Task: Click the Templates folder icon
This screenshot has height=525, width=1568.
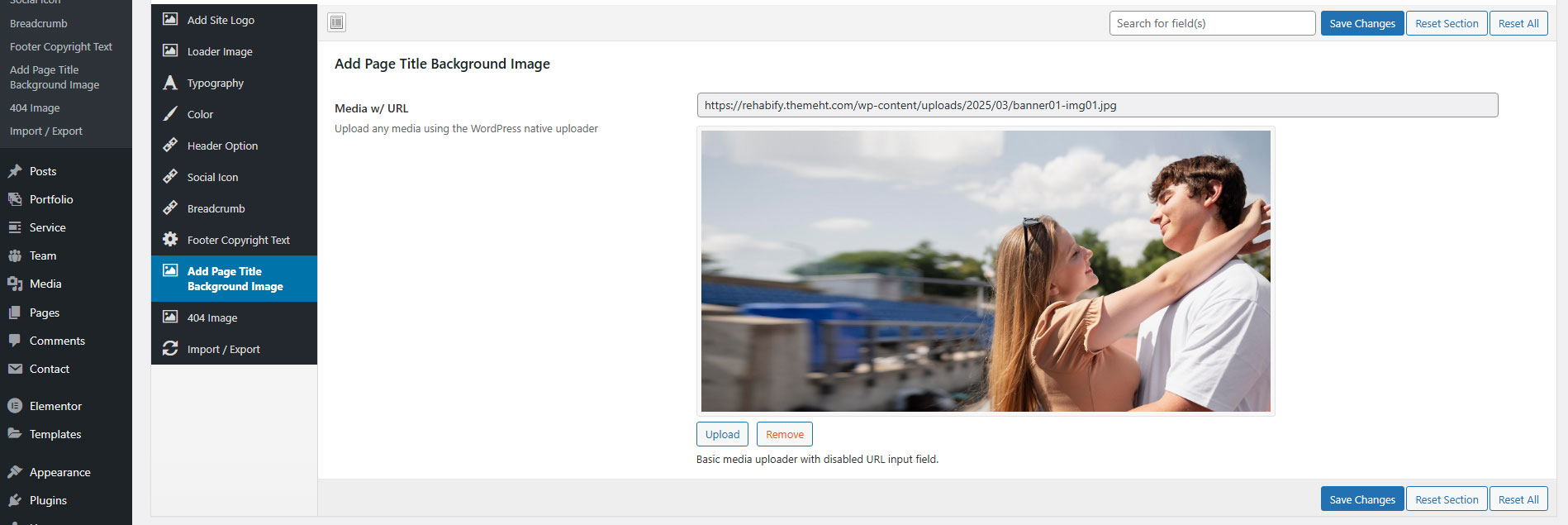Action: click(x=15, y=434)
